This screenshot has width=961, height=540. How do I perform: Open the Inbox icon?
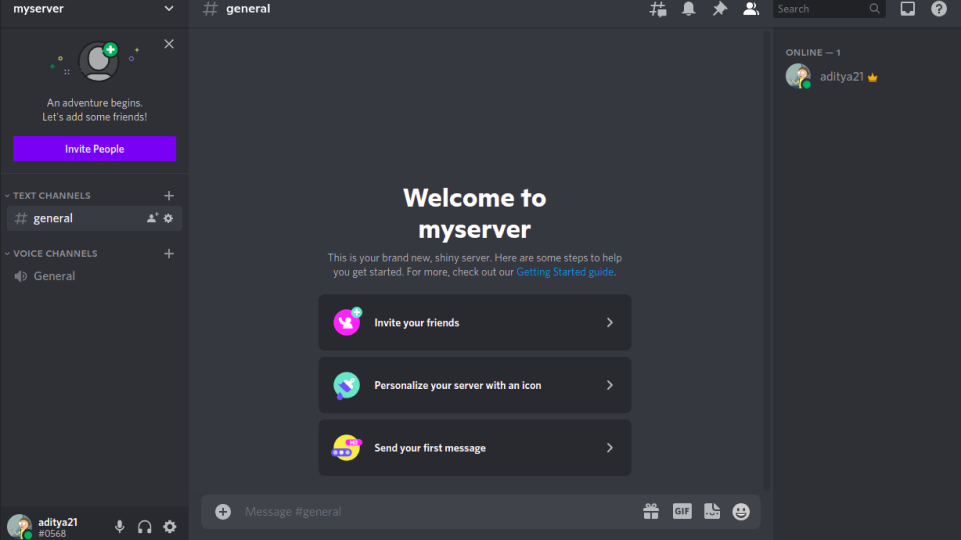908,9
